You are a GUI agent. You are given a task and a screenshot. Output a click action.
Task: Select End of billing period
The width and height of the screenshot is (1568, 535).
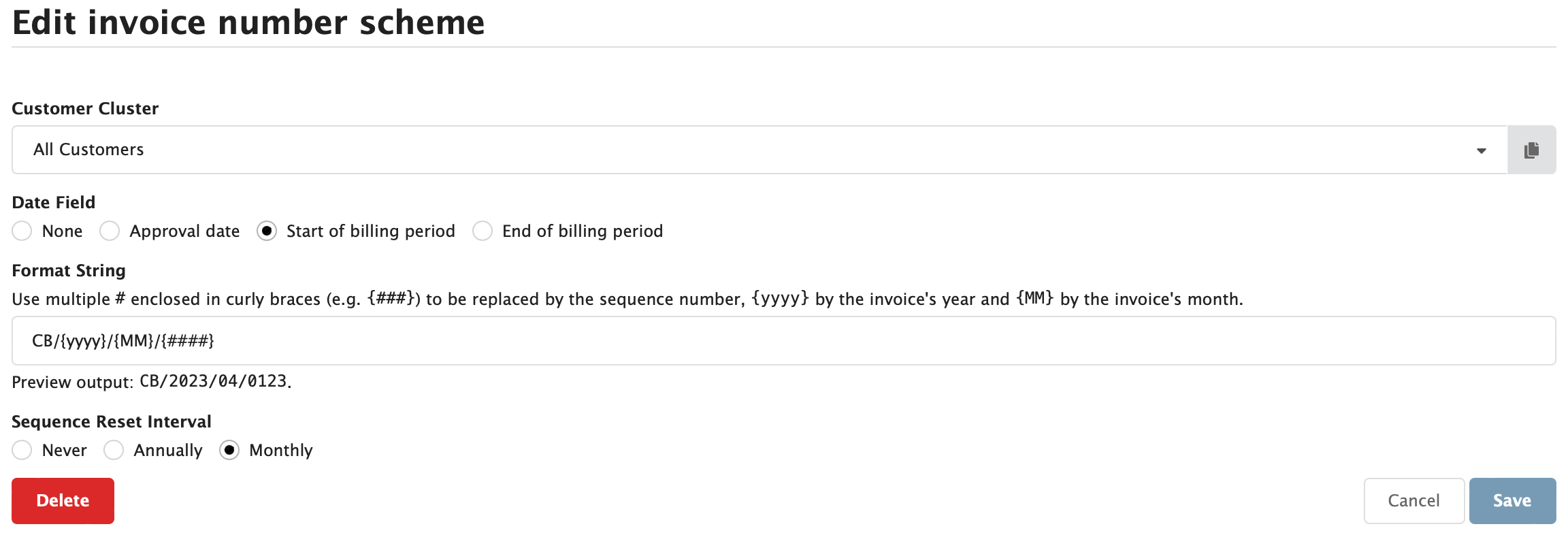[483, 231]
